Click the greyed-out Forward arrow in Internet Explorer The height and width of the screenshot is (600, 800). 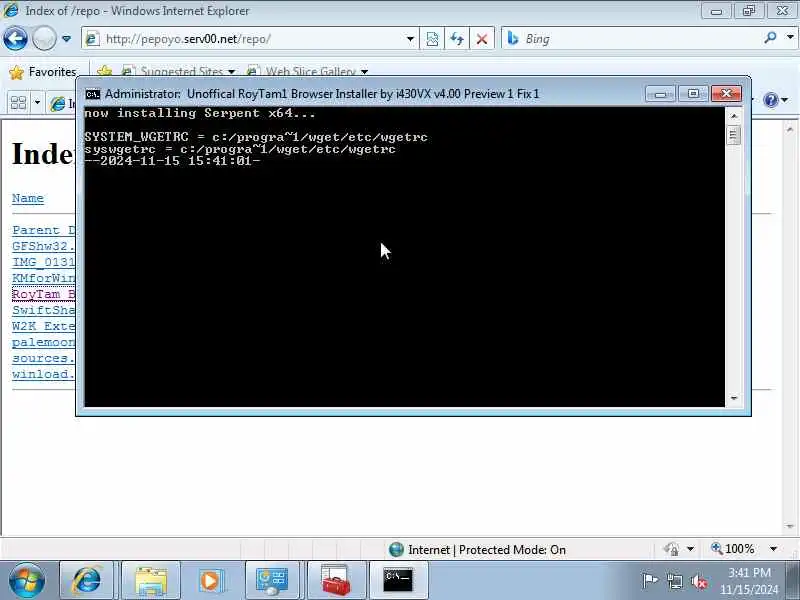pos(44,38)
